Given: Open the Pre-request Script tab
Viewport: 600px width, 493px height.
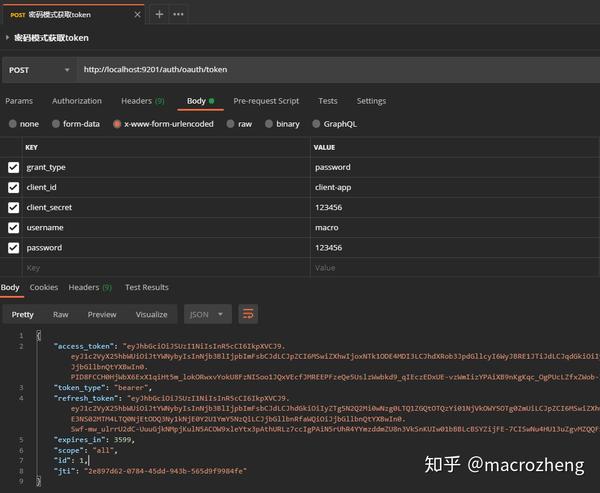Looking at the screenshot, I should [266, 101].
